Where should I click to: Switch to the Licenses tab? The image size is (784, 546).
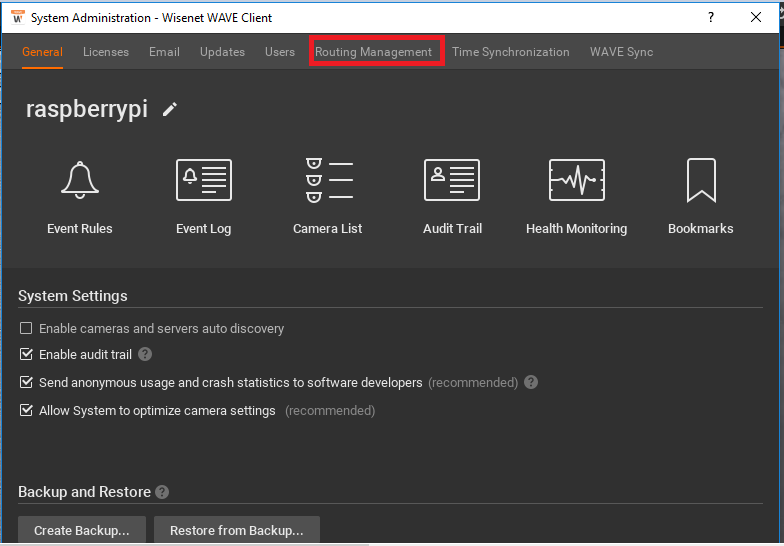click(106, 52)
